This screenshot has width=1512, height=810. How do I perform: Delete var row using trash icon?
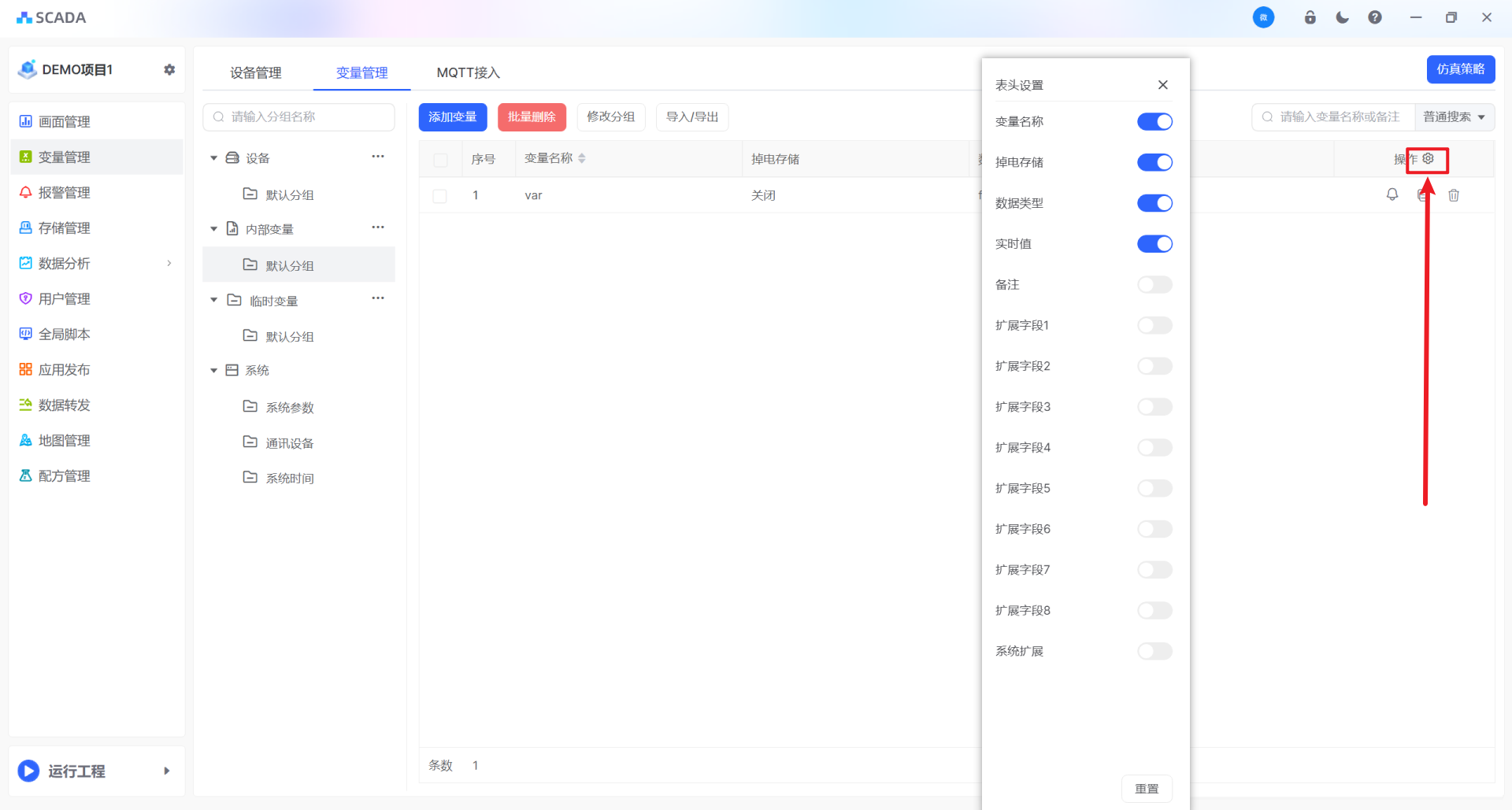(1454, 195)
